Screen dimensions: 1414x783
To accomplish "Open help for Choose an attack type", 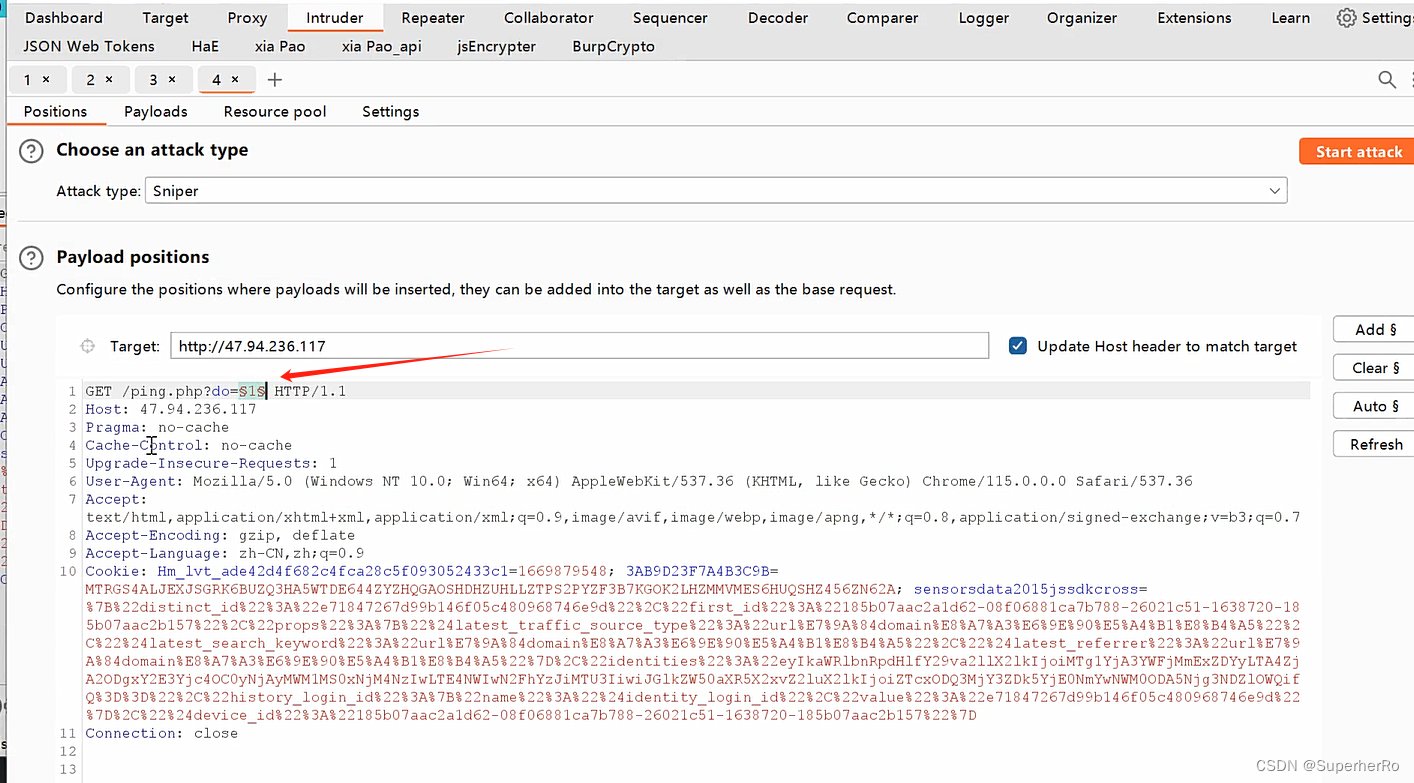I will tap(32, 151).
